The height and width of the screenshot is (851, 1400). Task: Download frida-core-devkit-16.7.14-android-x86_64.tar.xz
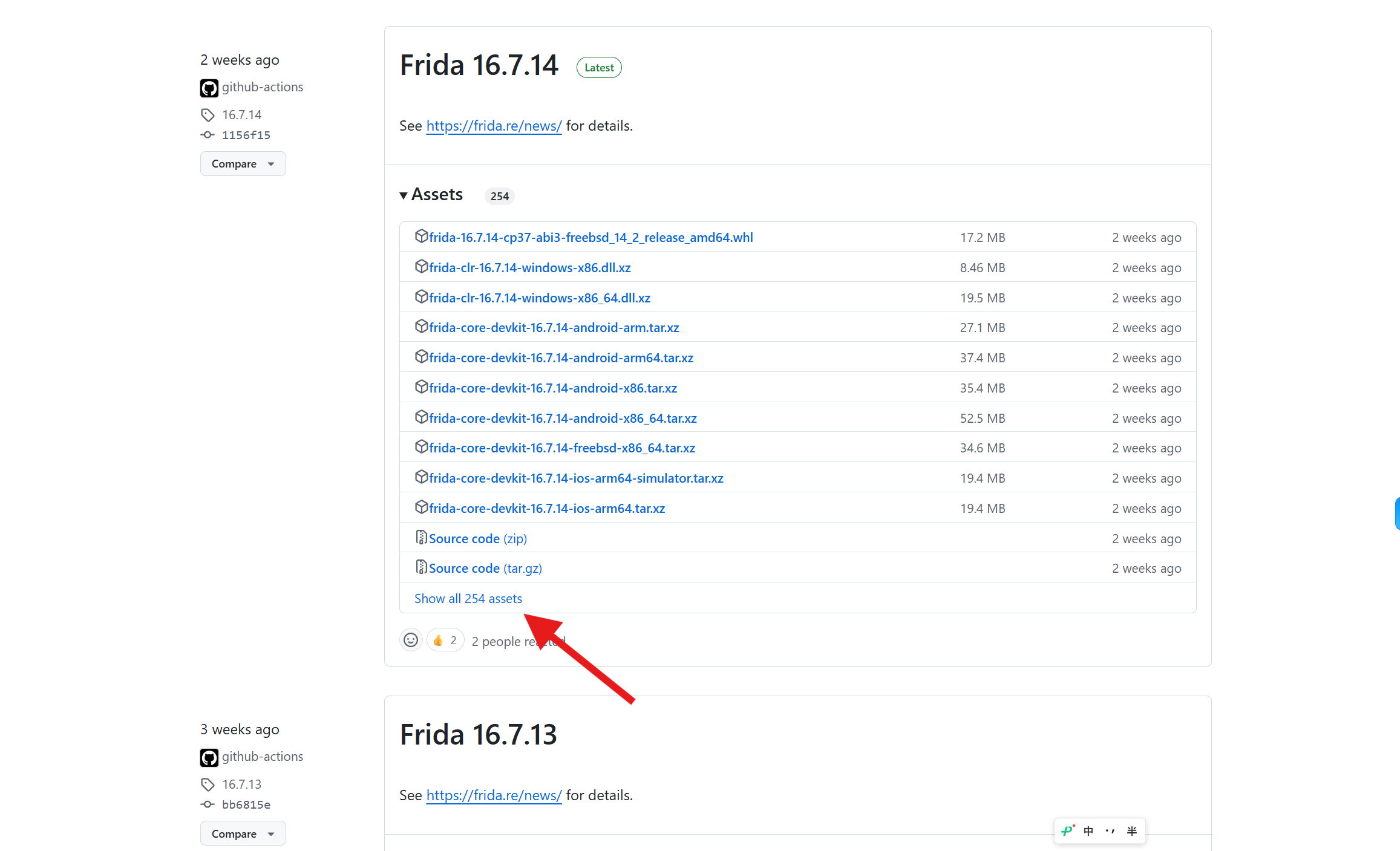[563, 419]
